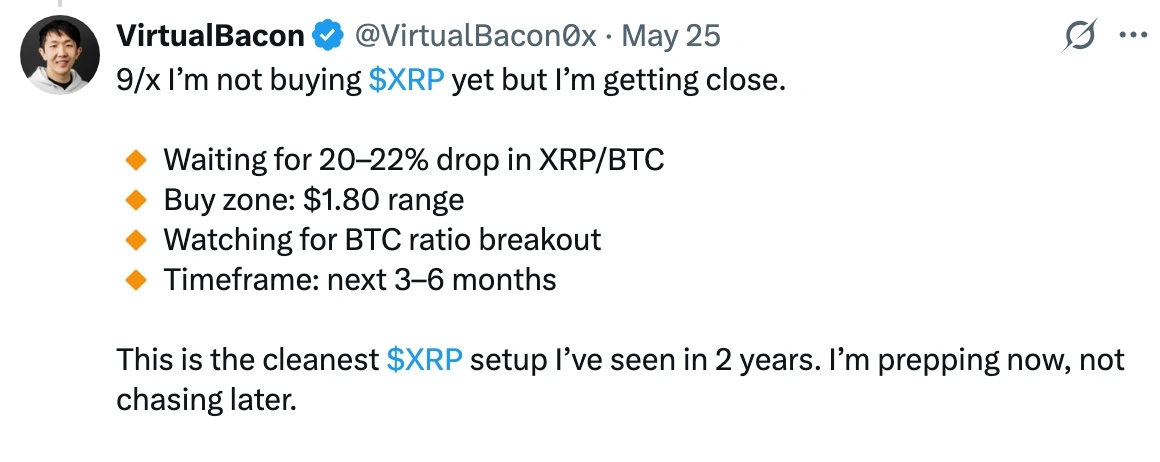The height and width of the screenshot is (462, 1160).
Task: Visit the @VirtualBacon0x handle link
Action: (476, 36)
